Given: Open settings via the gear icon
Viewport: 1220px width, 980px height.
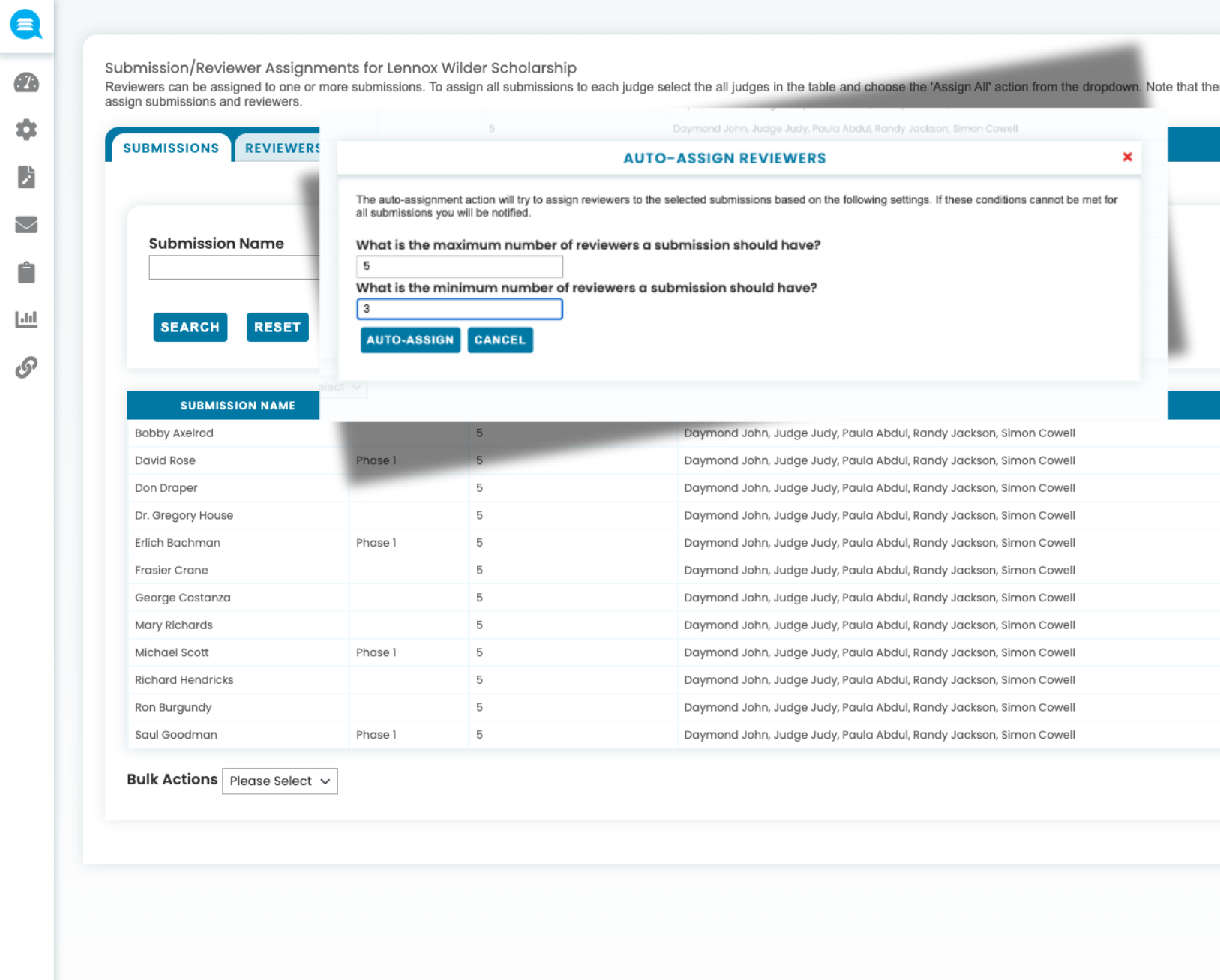Looking at the screenshot, I should [x=26, y=130].
